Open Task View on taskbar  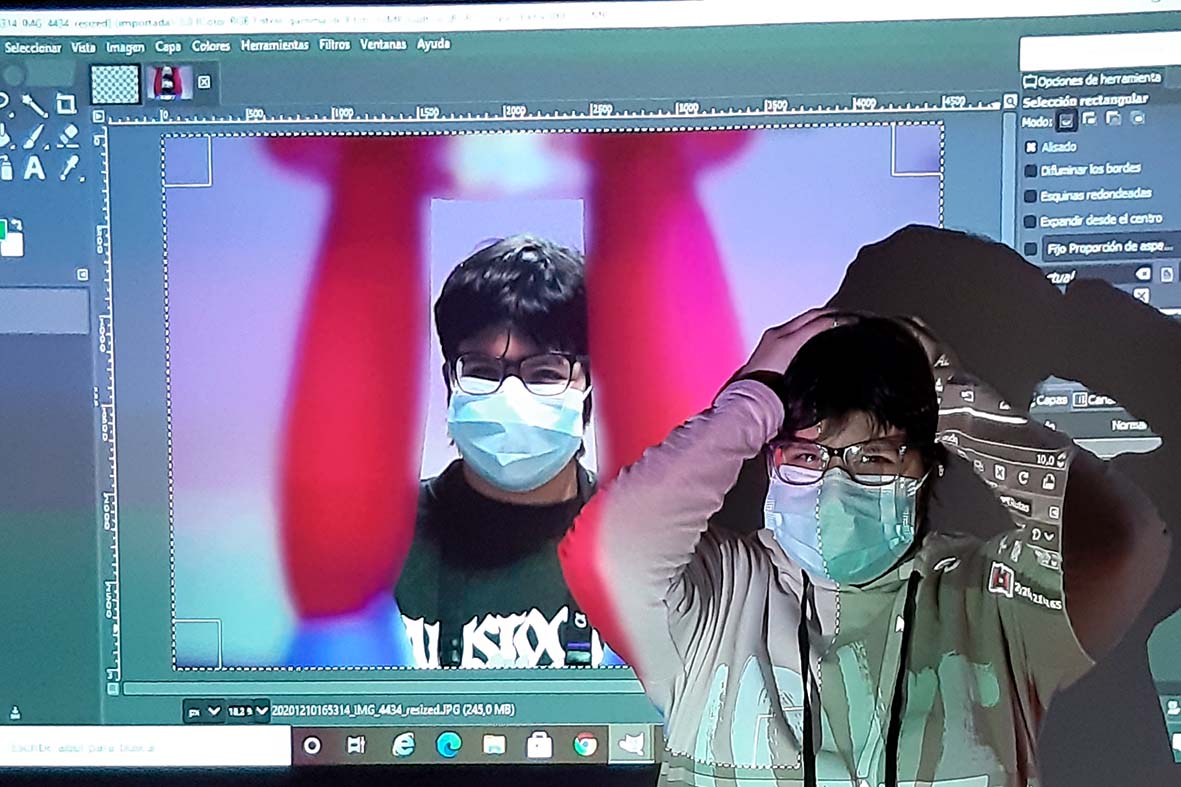pyautogui.click(x=356, y=746)
